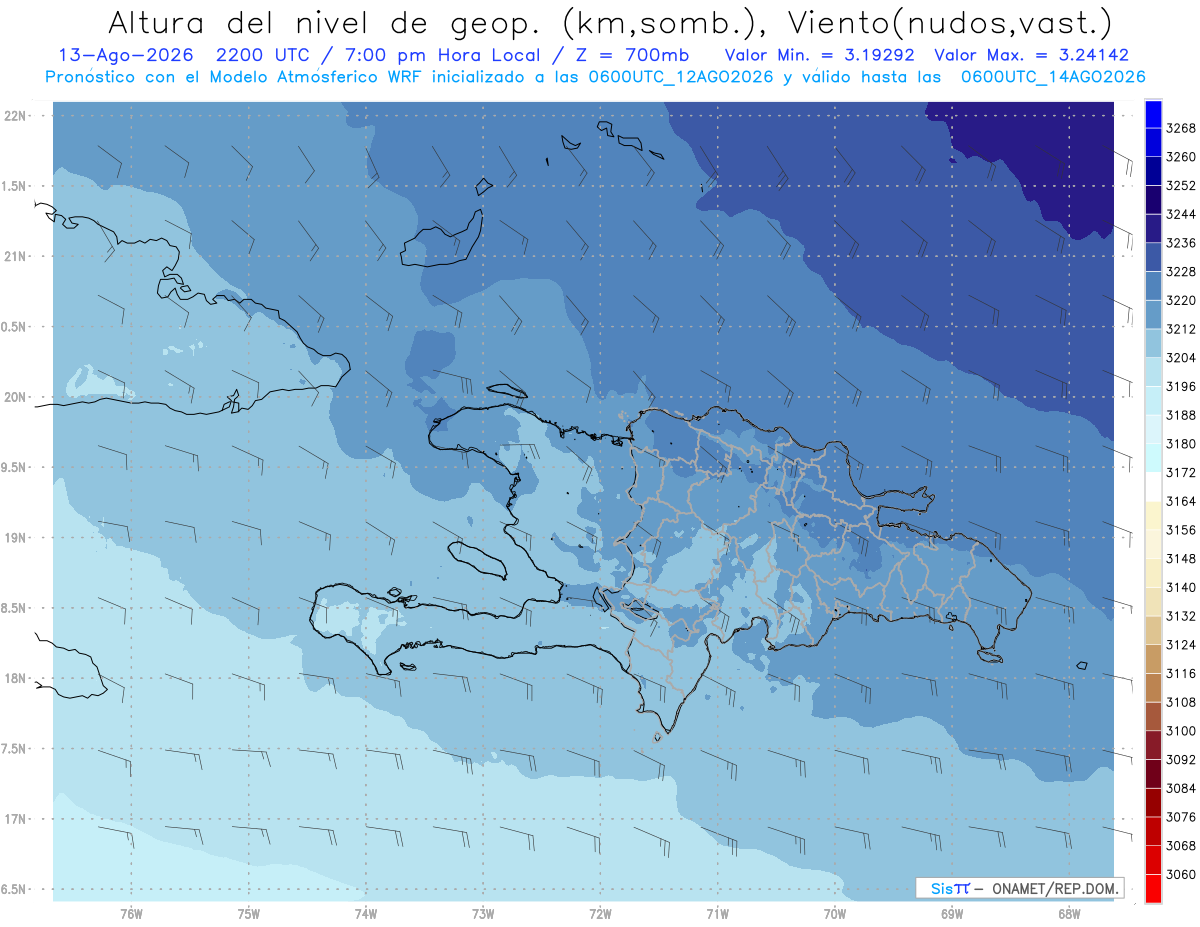
Task: Click the legend value 3108
Action: [x=1181, y=702]
